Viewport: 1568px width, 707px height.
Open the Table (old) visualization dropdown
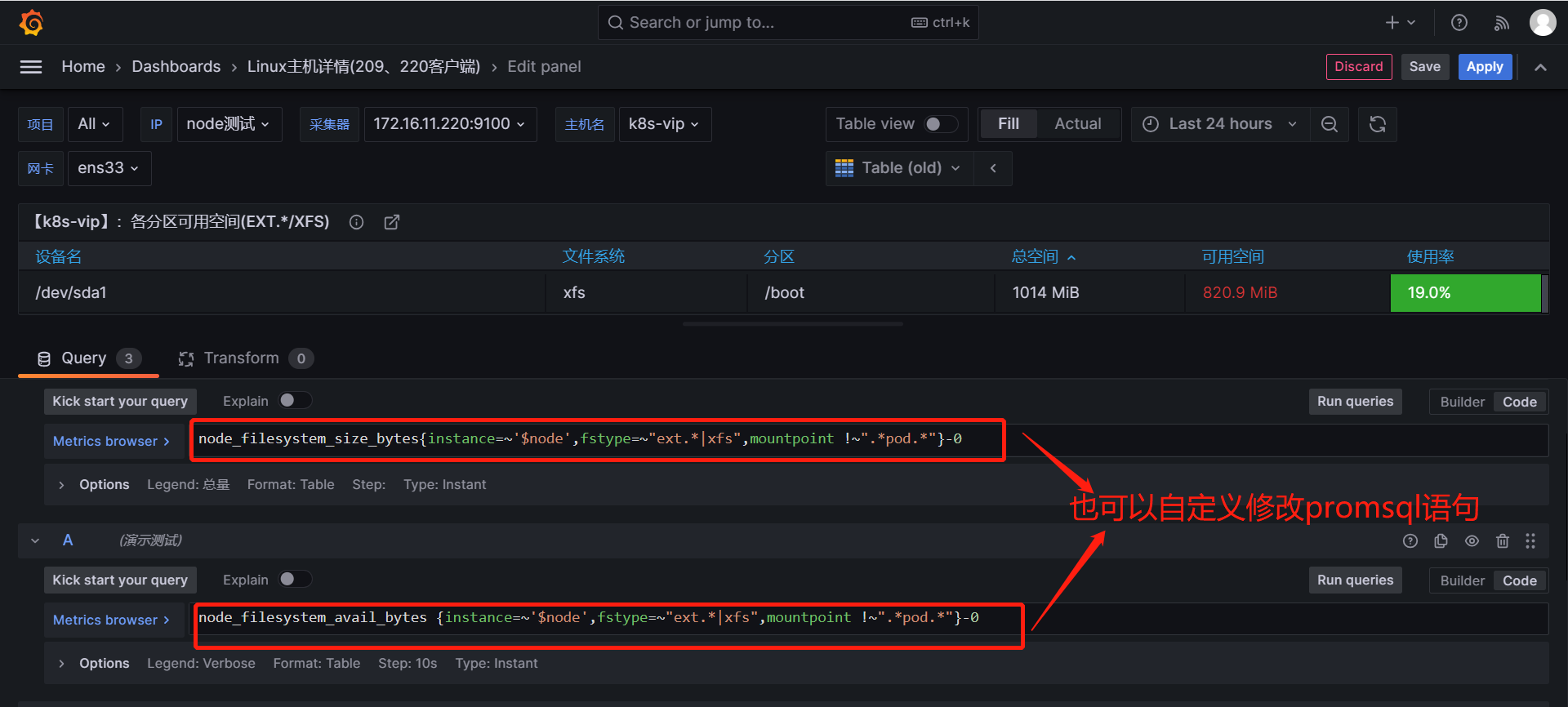click(898, 168)
